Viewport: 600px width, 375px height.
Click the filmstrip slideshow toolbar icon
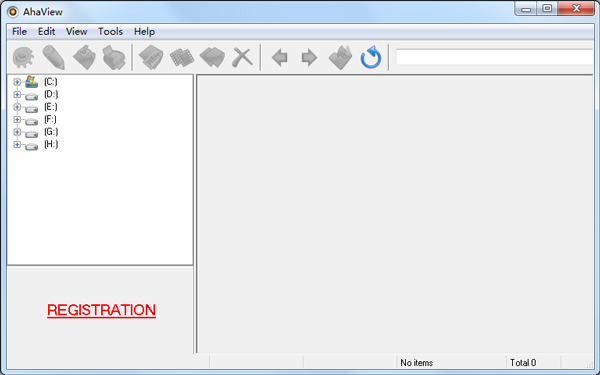(x=182, y=58)
